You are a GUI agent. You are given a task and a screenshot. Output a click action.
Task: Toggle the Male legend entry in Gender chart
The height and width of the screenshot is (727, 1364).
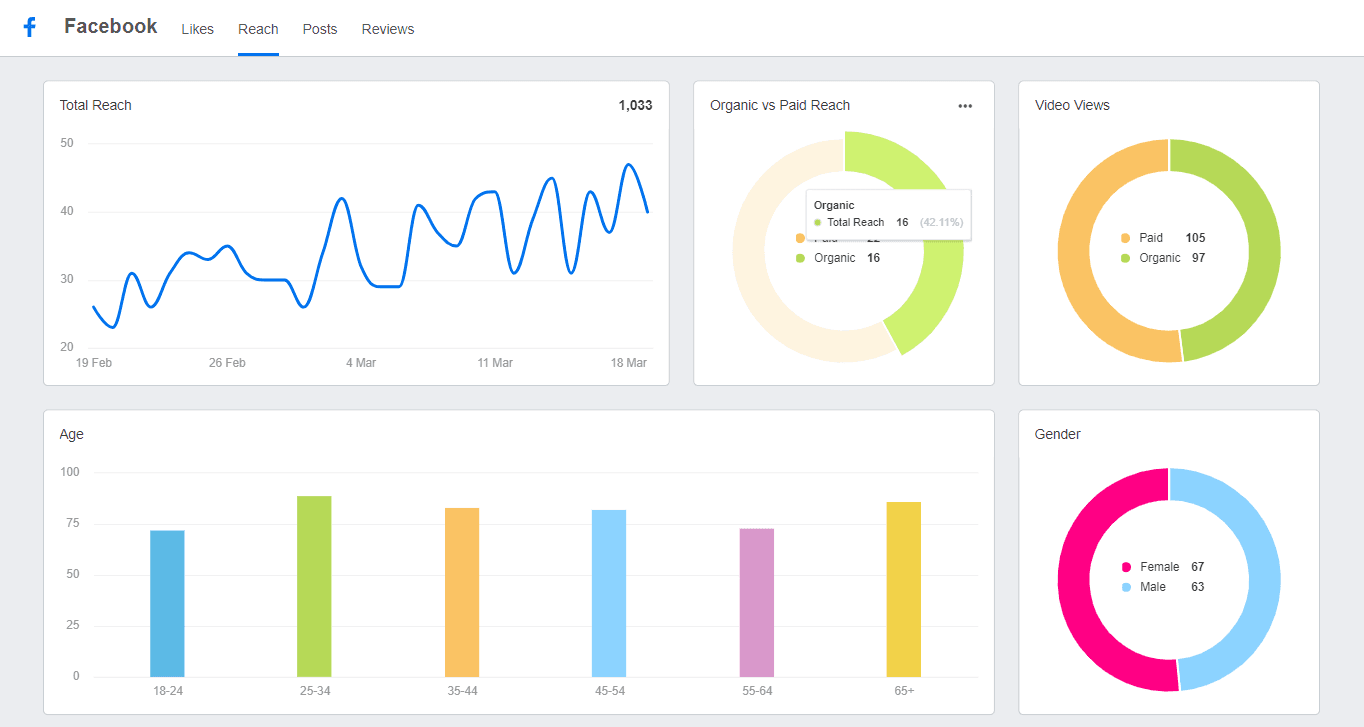click(x=1152, y=587)
